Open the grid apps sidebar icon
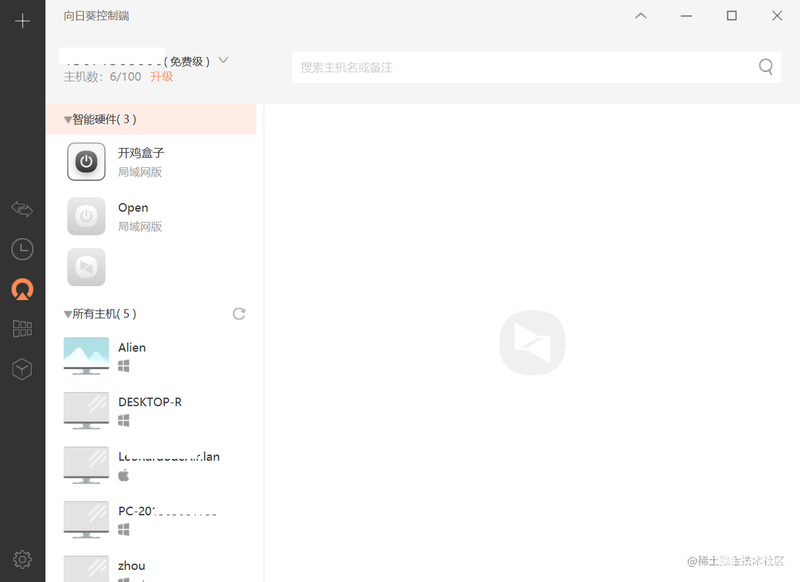 coord(22,328)
